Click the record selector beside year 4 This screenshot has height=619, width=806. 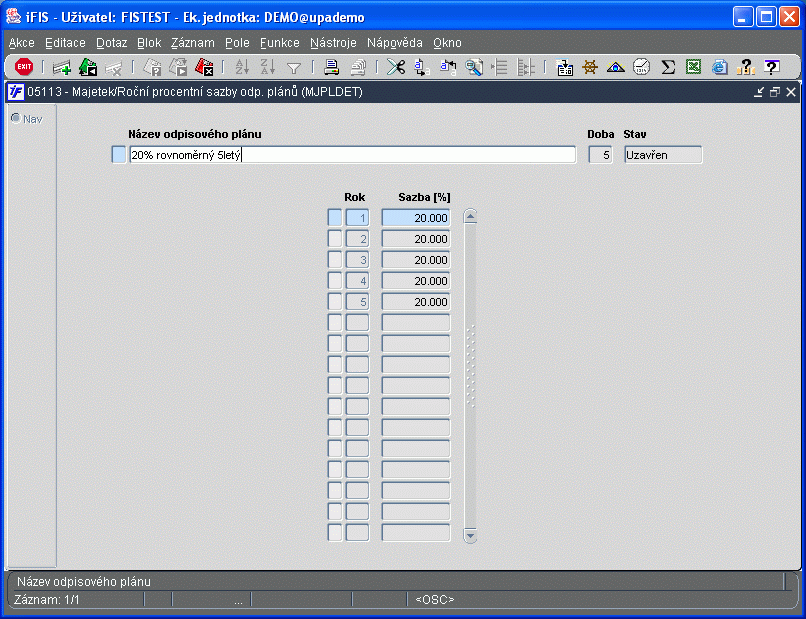[x=335, y=281]
